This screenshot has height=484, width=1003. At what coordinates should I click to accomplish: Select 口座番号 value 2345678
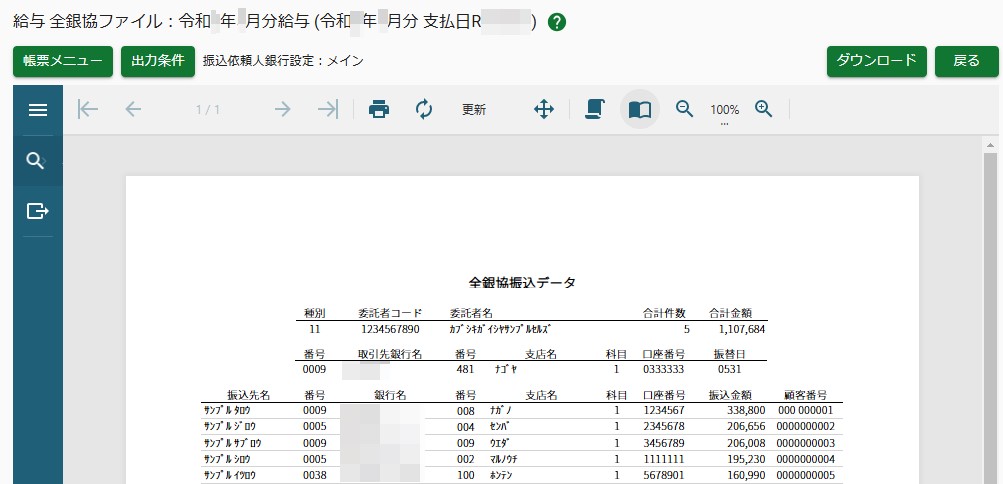tap(665, 426)
